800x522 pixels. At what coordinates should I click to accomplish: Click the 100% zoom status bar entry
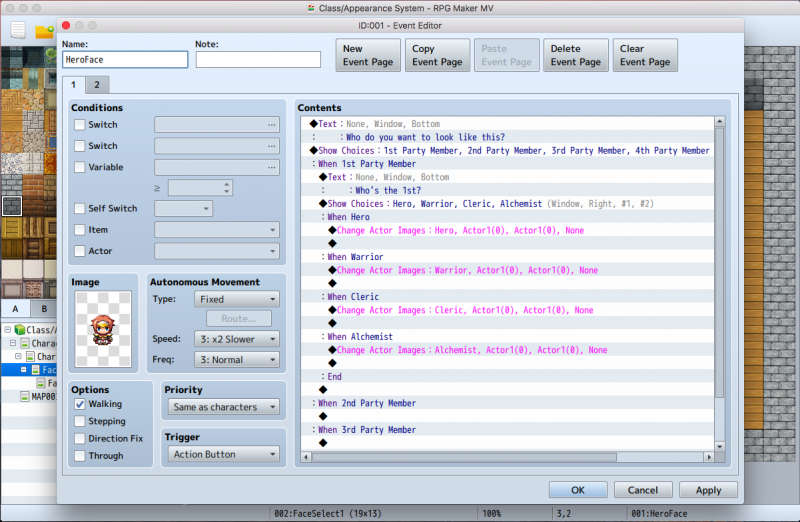tap(492, 513)
